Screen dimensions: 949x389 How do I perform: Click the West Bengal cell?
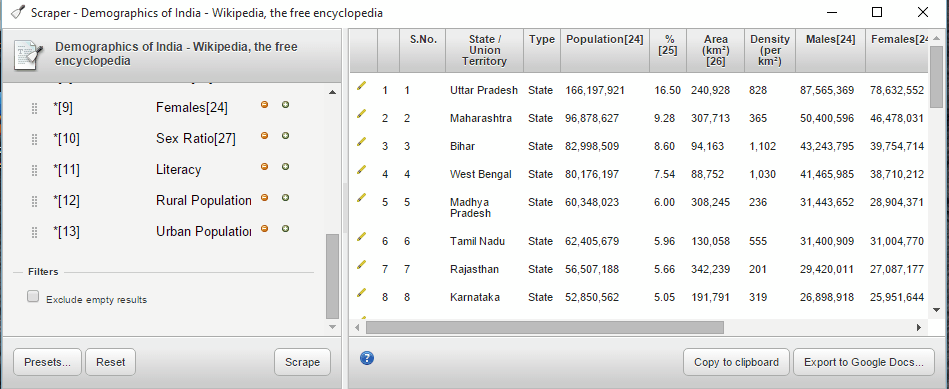(481, 174)
